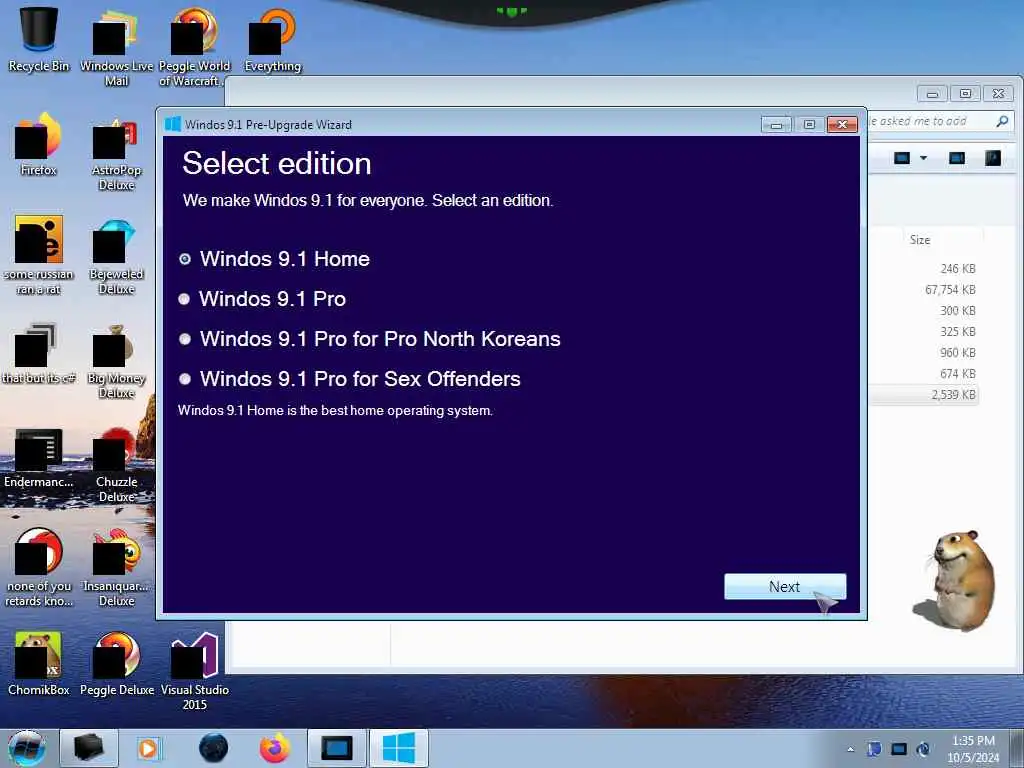Viewport: 1024px width, 768px height.
Task: Launch Peggle World of Warcraft shortcut
Action: pos(194,47)
